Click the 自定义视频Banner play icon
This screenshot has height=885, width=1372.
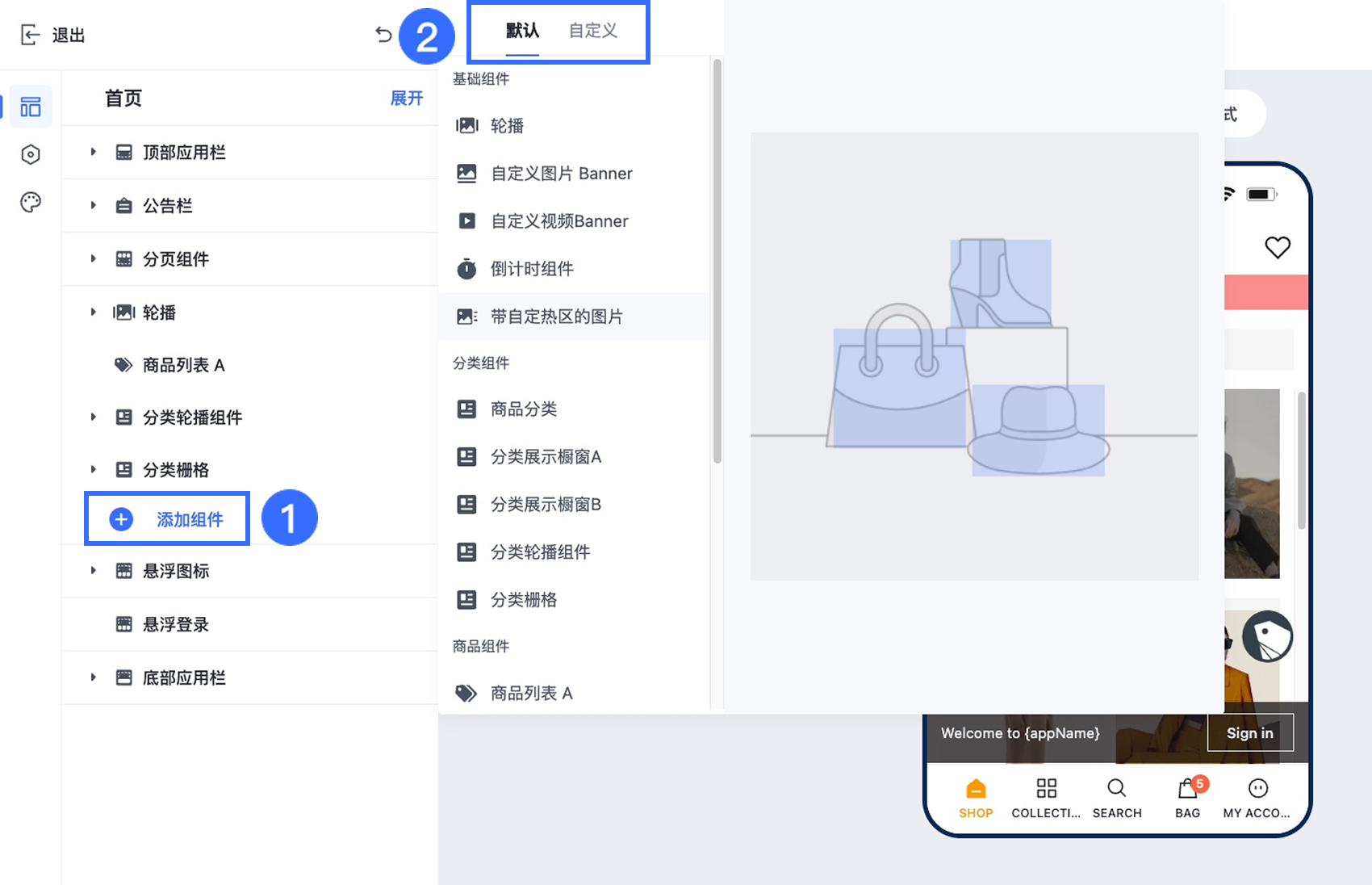466,220
